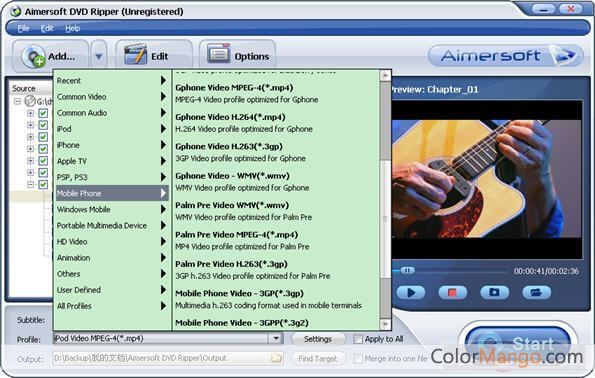Expand the iPhone profile category
The width and height of the screenshot is (595, 378).
112,145
